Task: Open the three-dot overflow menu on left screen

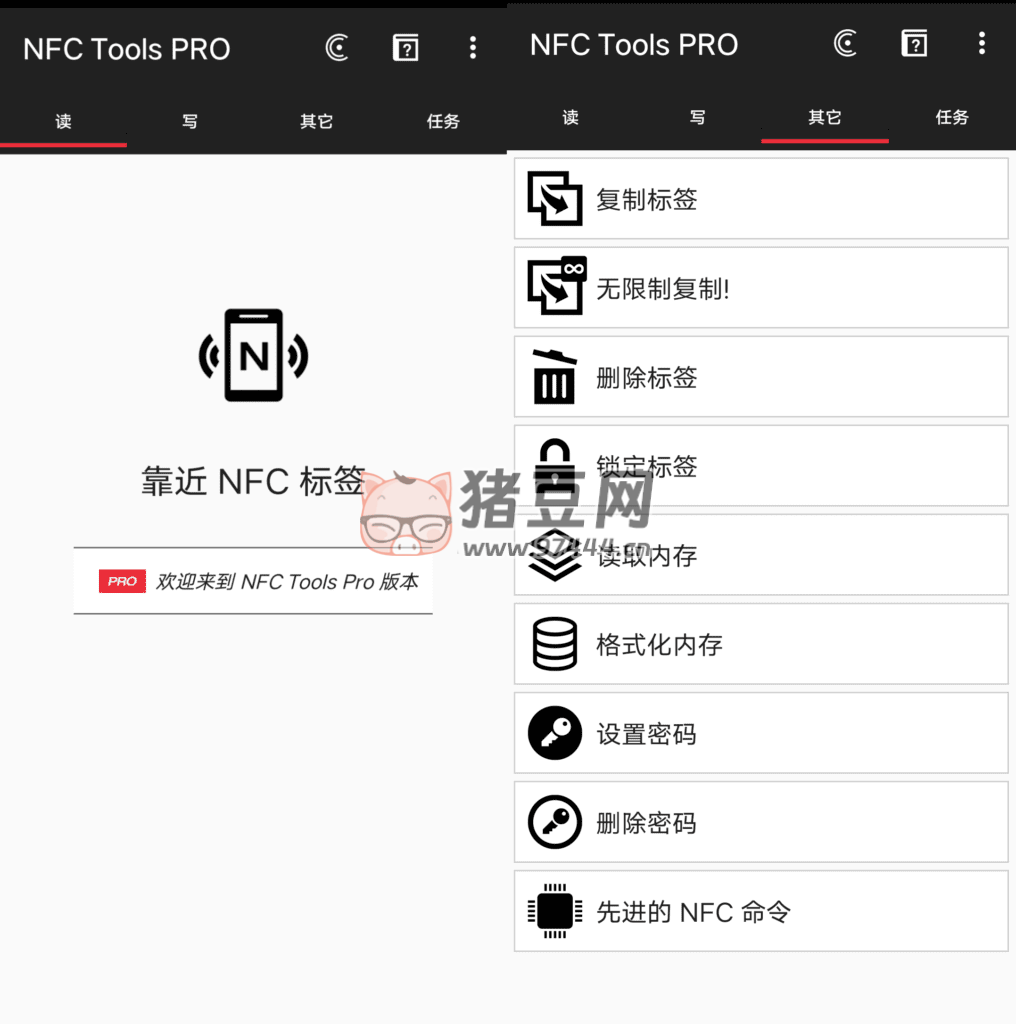Action: coord(473,48)
